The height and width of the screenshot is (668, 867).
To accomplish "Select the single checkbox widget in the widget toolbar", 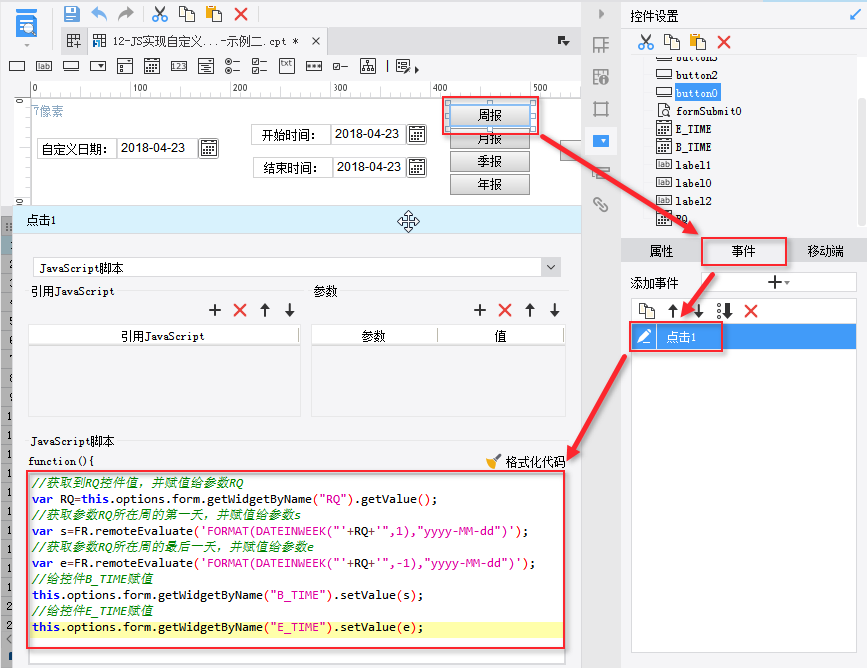I will coord(341,66).
